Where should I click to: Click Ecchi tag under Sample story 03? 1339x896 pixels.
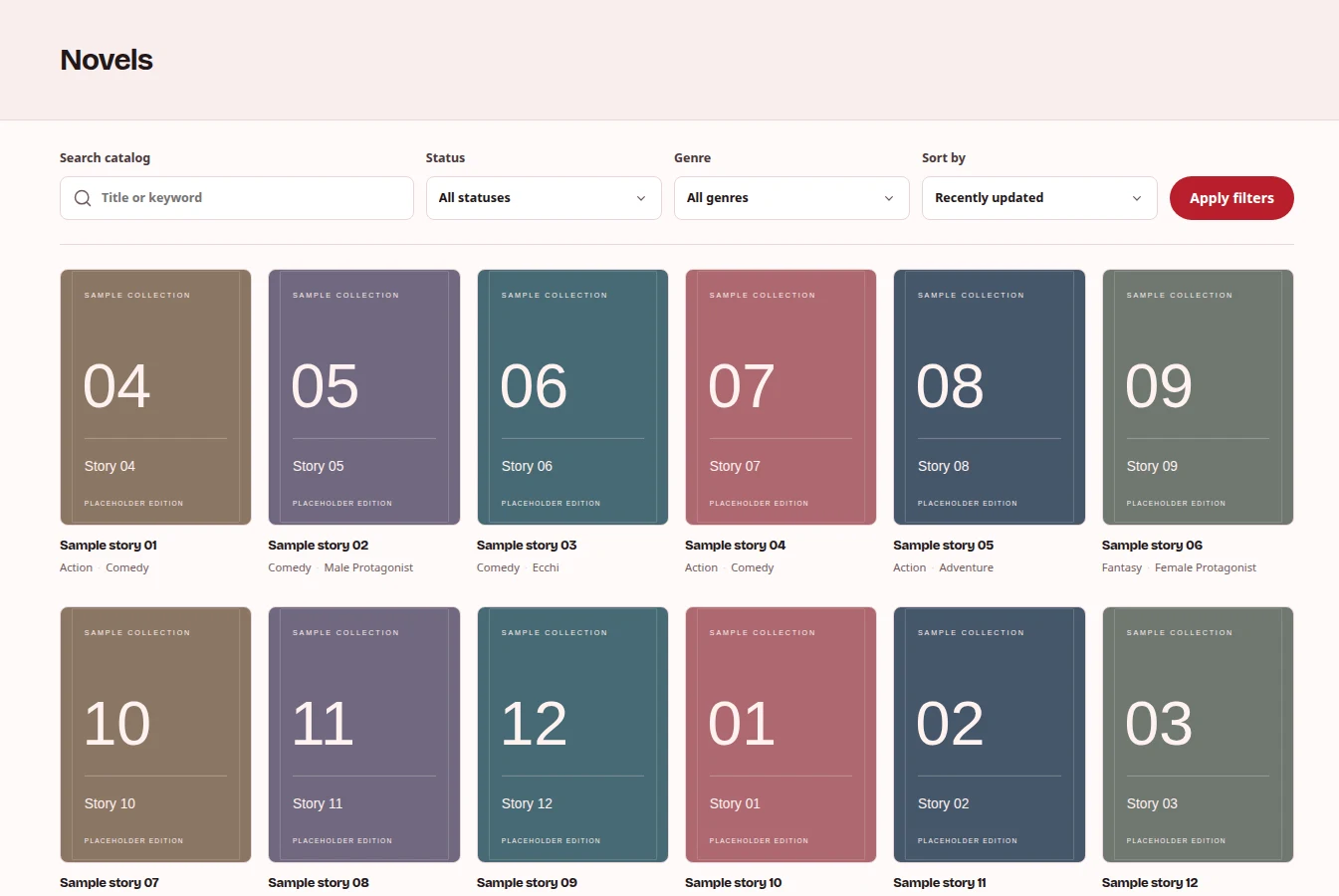pos(546,567)
